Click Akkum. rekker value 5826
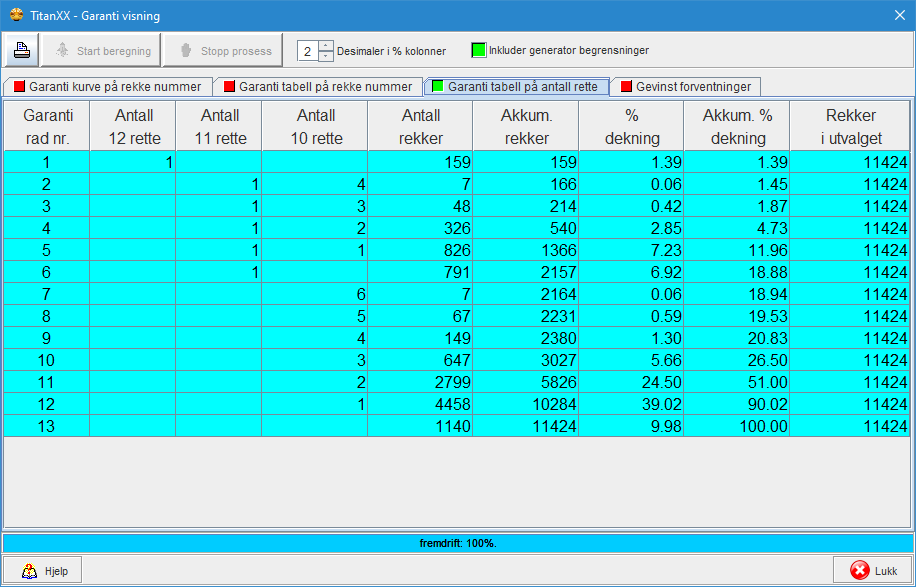The width and height of the screenshot is (916, 587). click(526, 382)
